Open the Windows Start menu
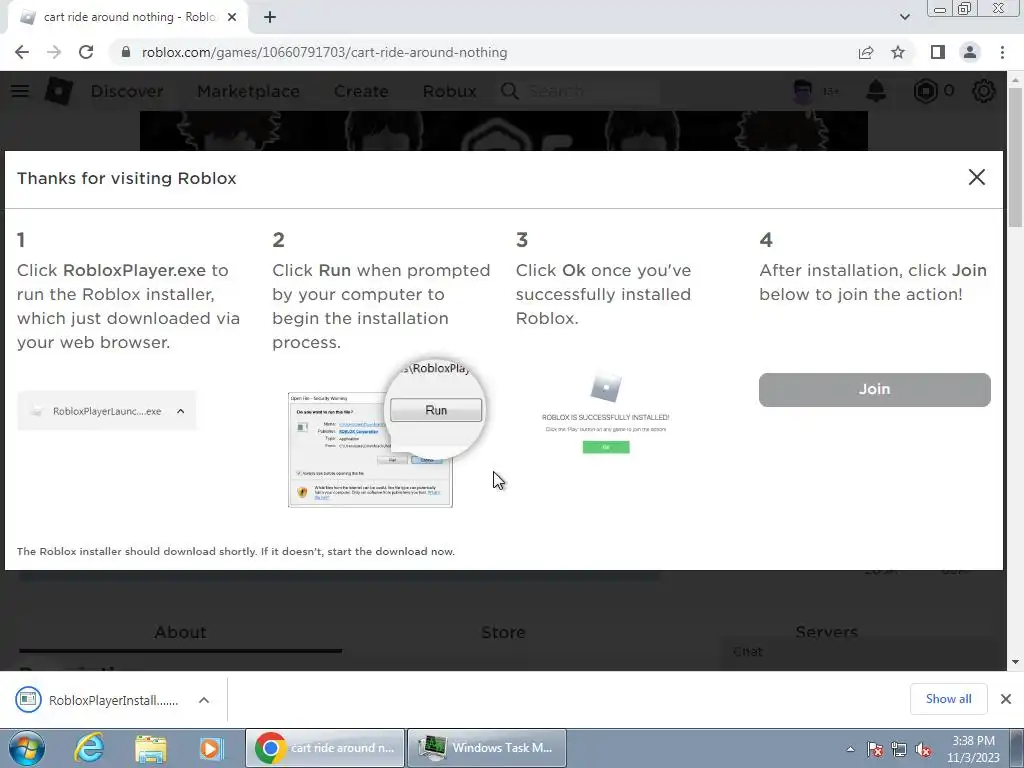1024x768 pixels. click(x=27, y=748)
